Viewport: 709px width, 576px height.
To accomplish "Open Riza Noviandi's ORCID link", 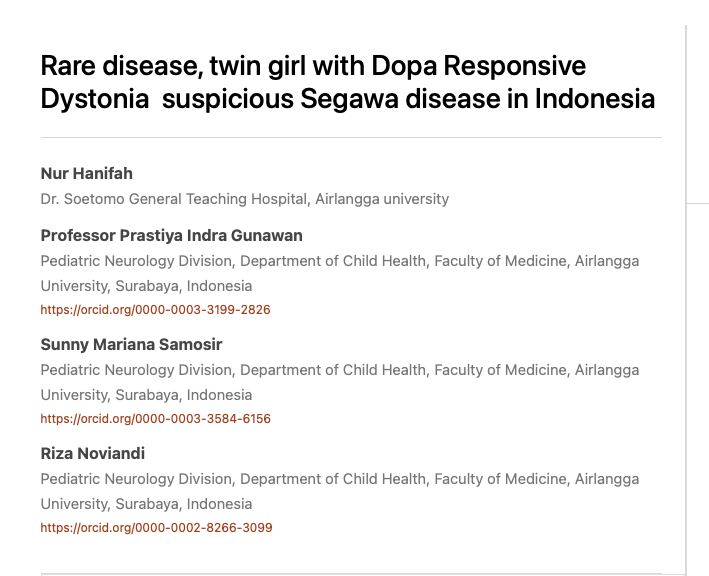I will coord(156,528).
